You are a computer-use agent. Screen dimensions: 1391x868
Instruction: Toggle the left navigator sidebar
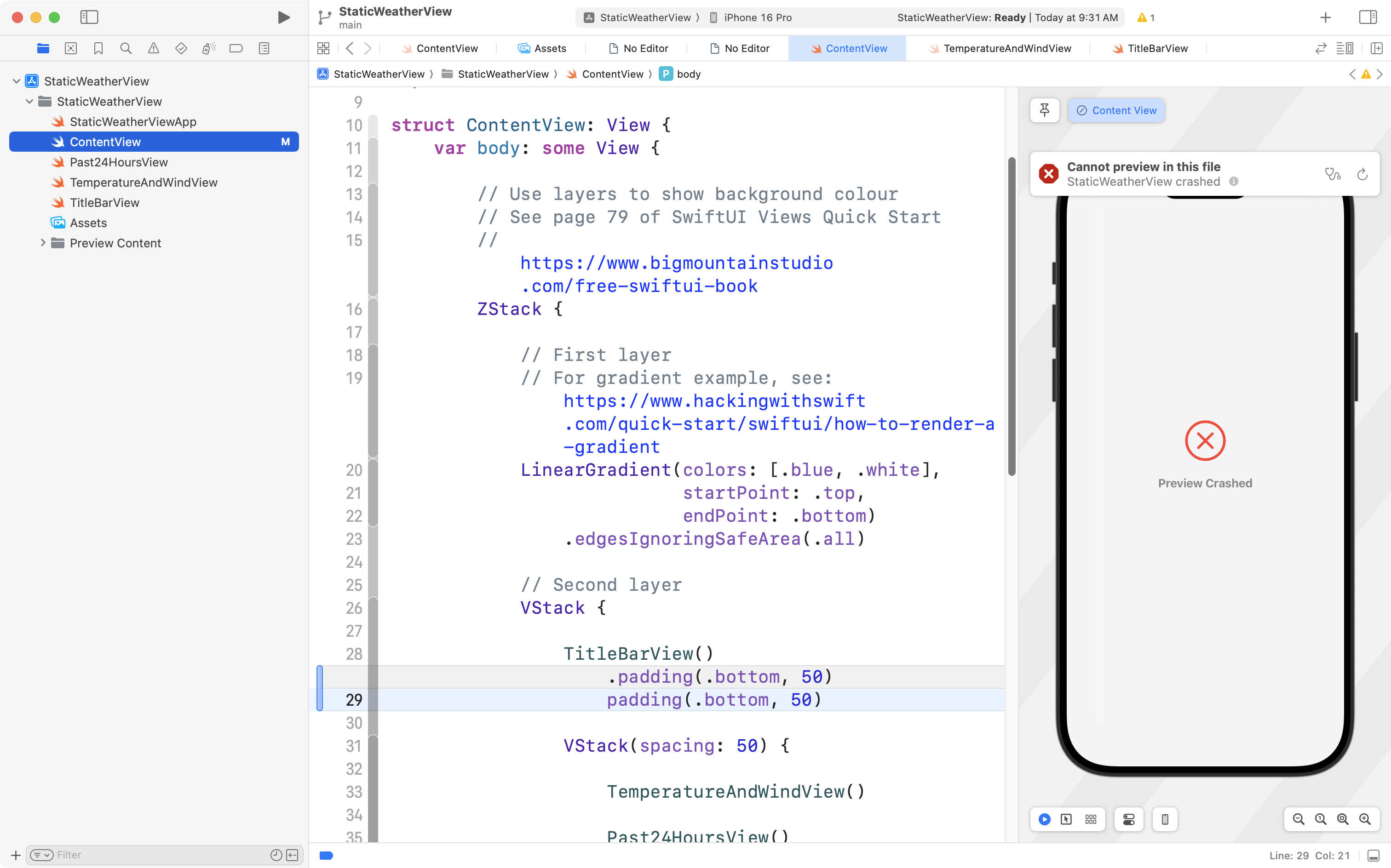(x=89, y=17)
